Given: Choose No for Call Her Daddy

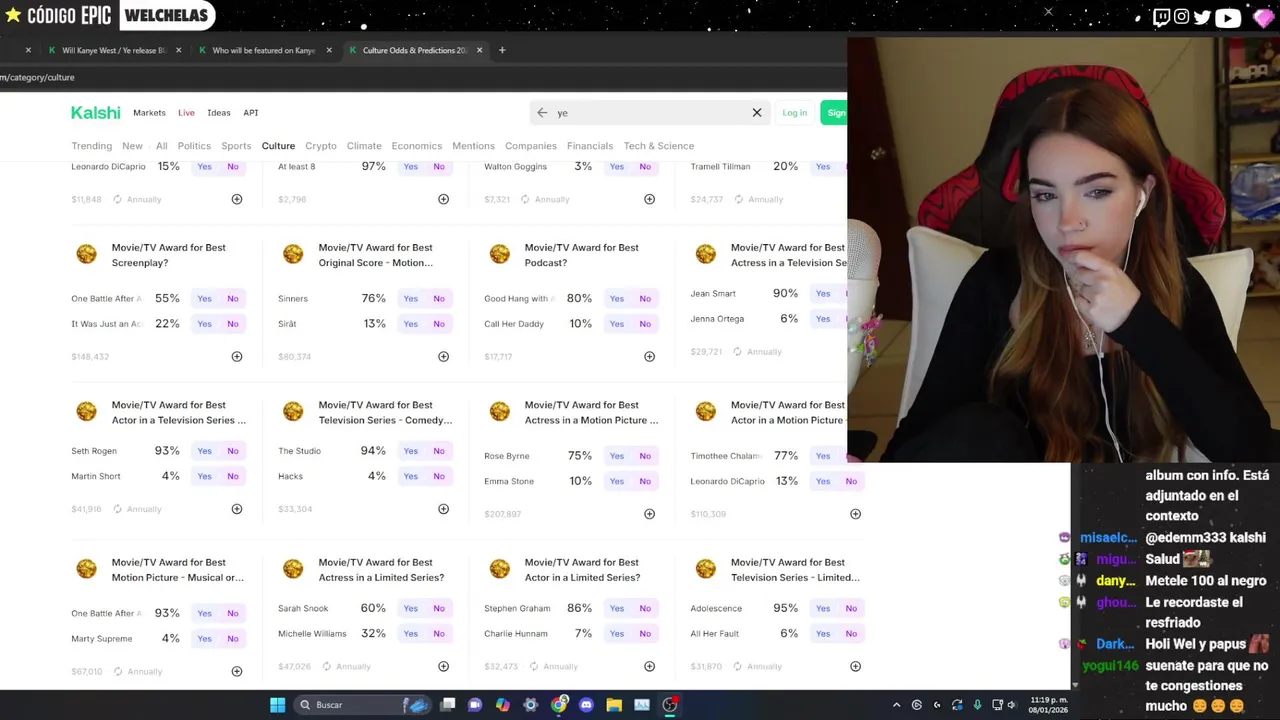Looking at the screenshot, I should (x=645, y=324).
